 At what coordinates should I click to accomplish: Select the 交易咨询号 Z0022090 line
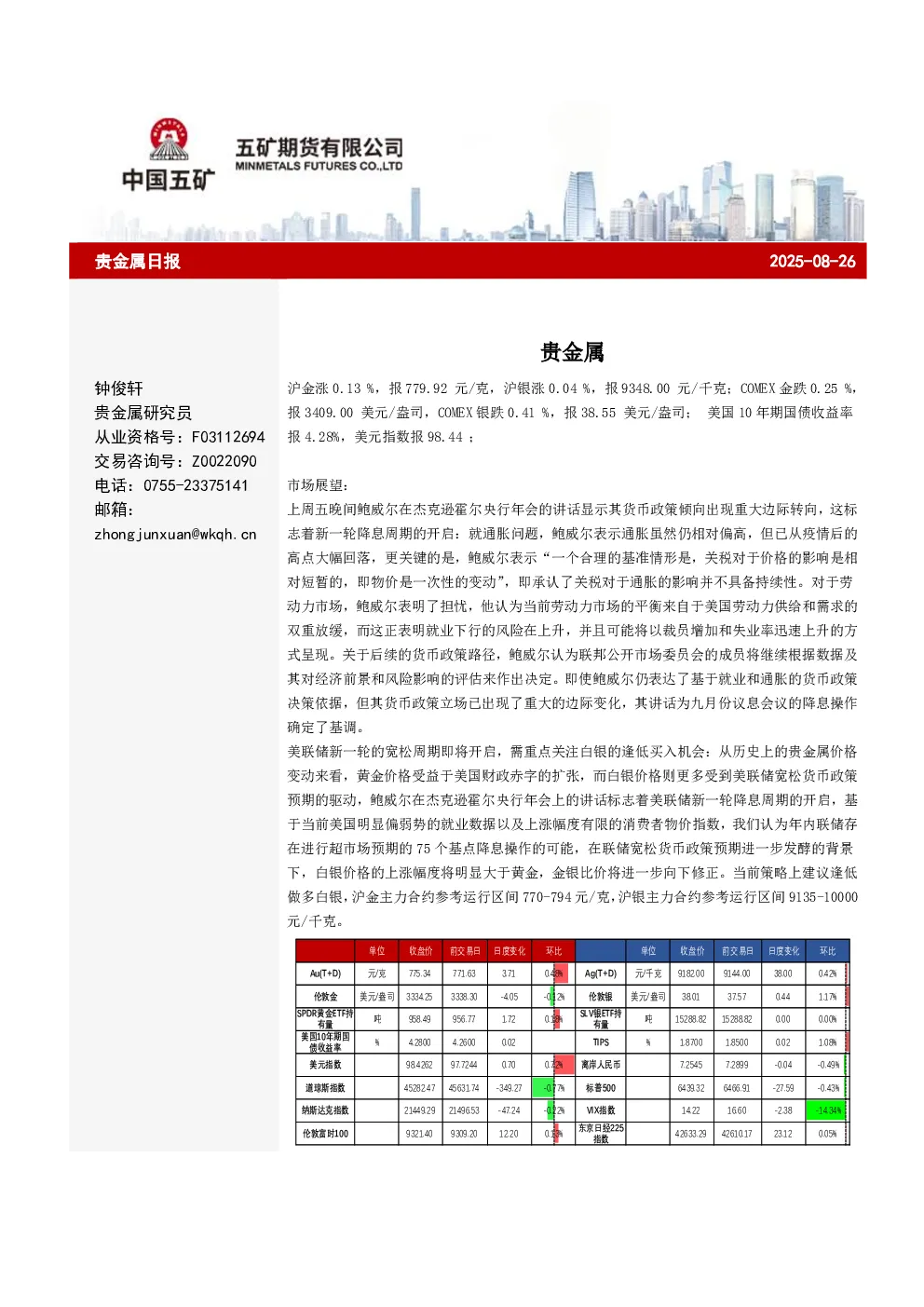[x=175, y=461]
